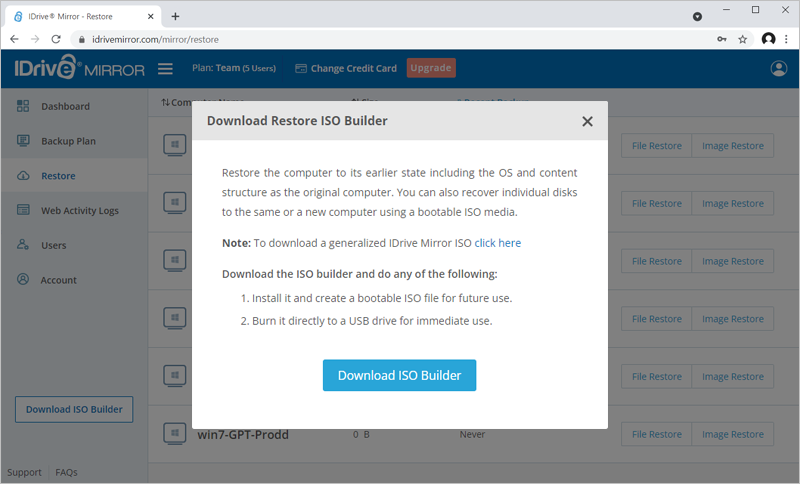This screenshot has height=484, width=800.
Task: Select Restore in the sidebar
Action: pyautogui.click(x=58, y=176)
